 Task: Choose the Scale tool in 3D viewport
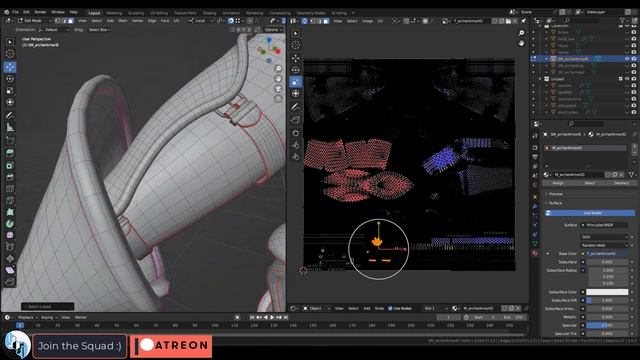[x=10, y=91]
